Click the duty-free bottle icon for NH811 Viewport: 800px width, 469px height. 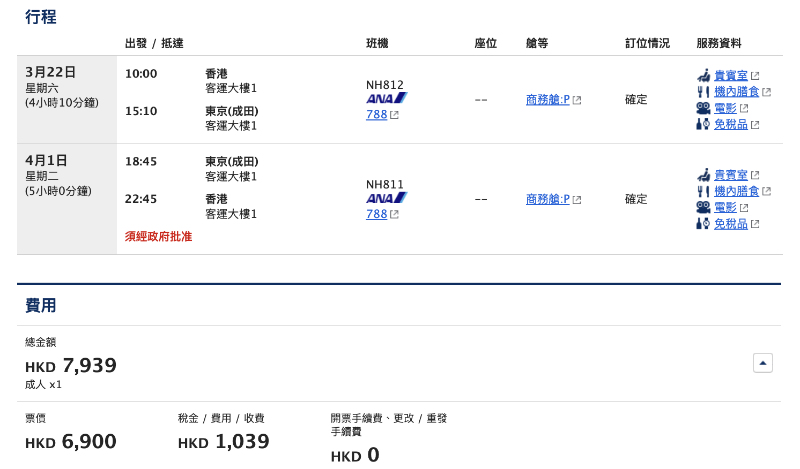pos(703,224)
